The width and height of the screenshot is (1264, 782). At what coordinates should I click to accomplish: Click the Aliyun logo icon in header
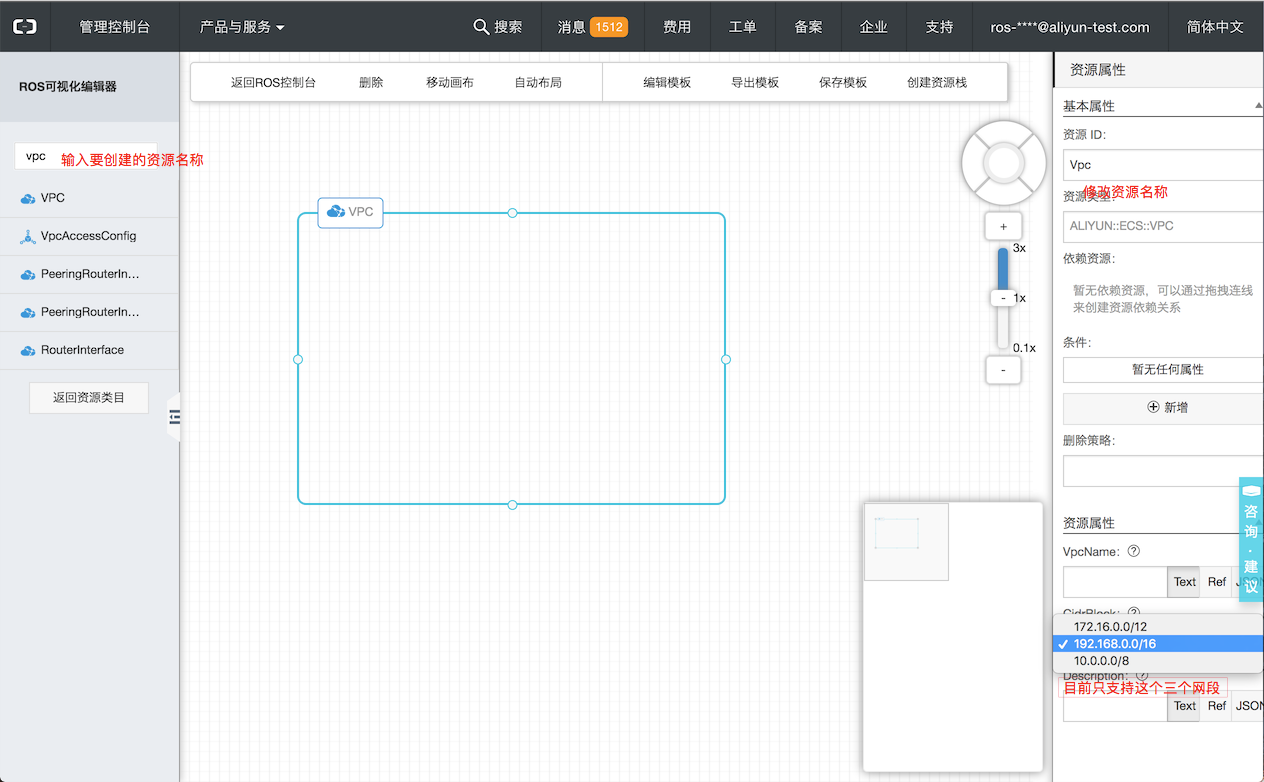coord(25,27)
